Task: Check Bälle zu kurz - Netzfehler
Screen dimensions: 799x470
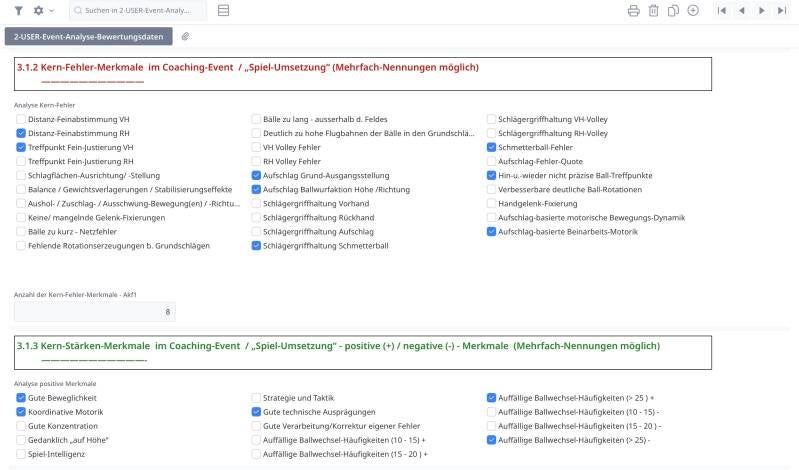Action: [21, 231]
